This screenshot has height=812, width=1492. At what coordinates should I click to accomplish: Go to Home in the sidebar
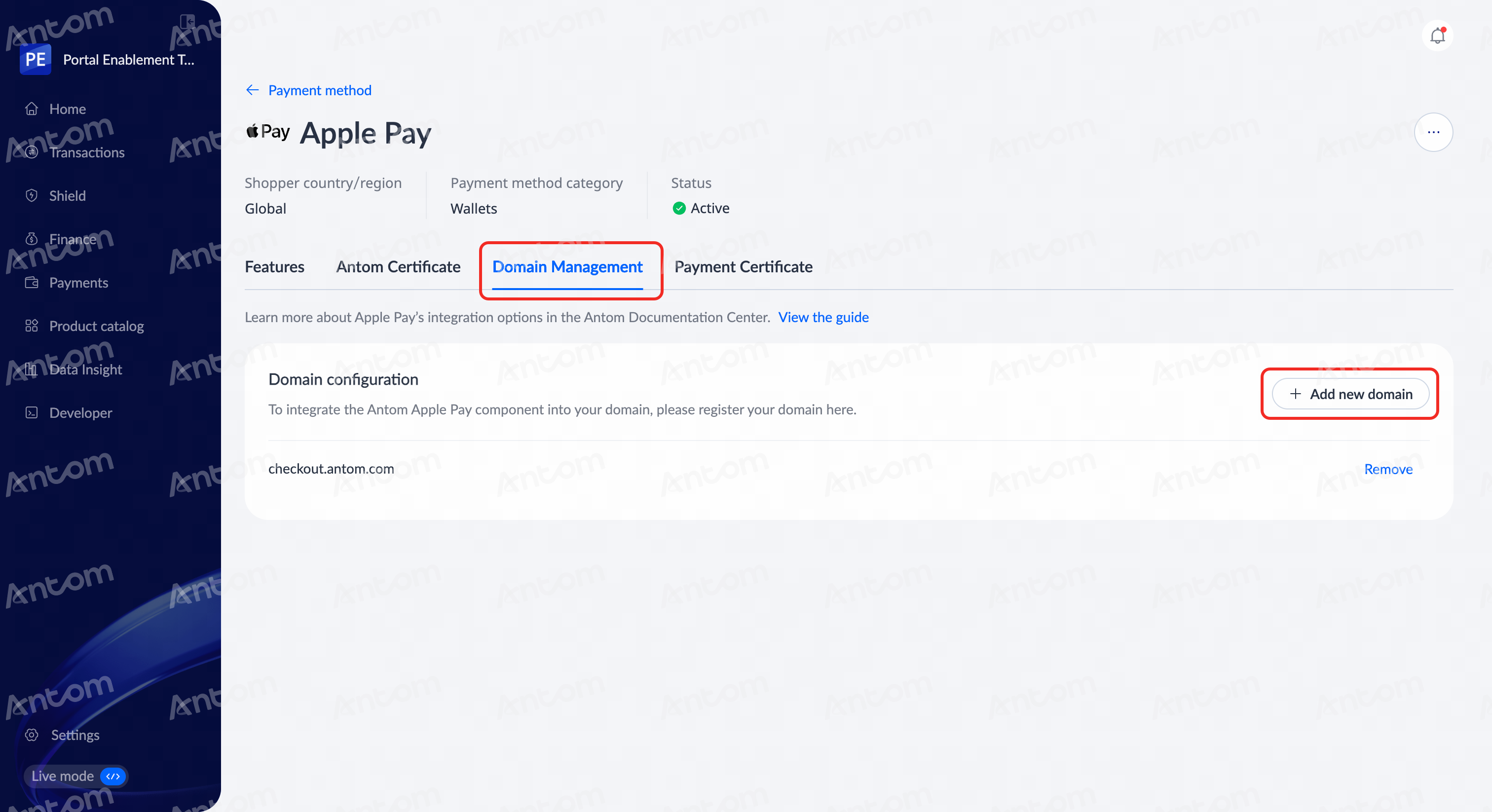pos(68,109)
